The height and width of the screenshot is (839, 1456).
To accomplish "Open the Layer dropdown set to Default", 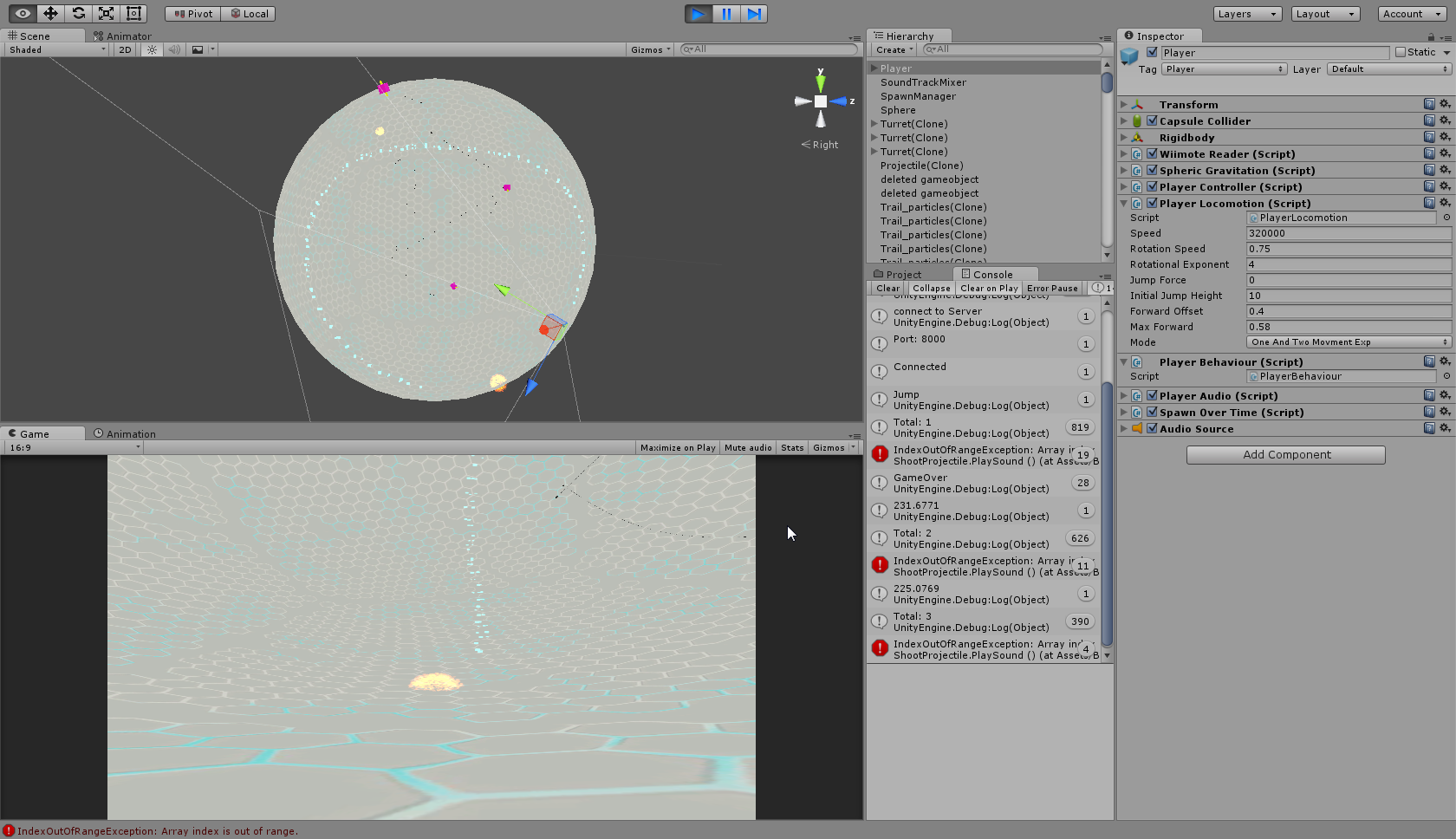I will pos(1389,68).
